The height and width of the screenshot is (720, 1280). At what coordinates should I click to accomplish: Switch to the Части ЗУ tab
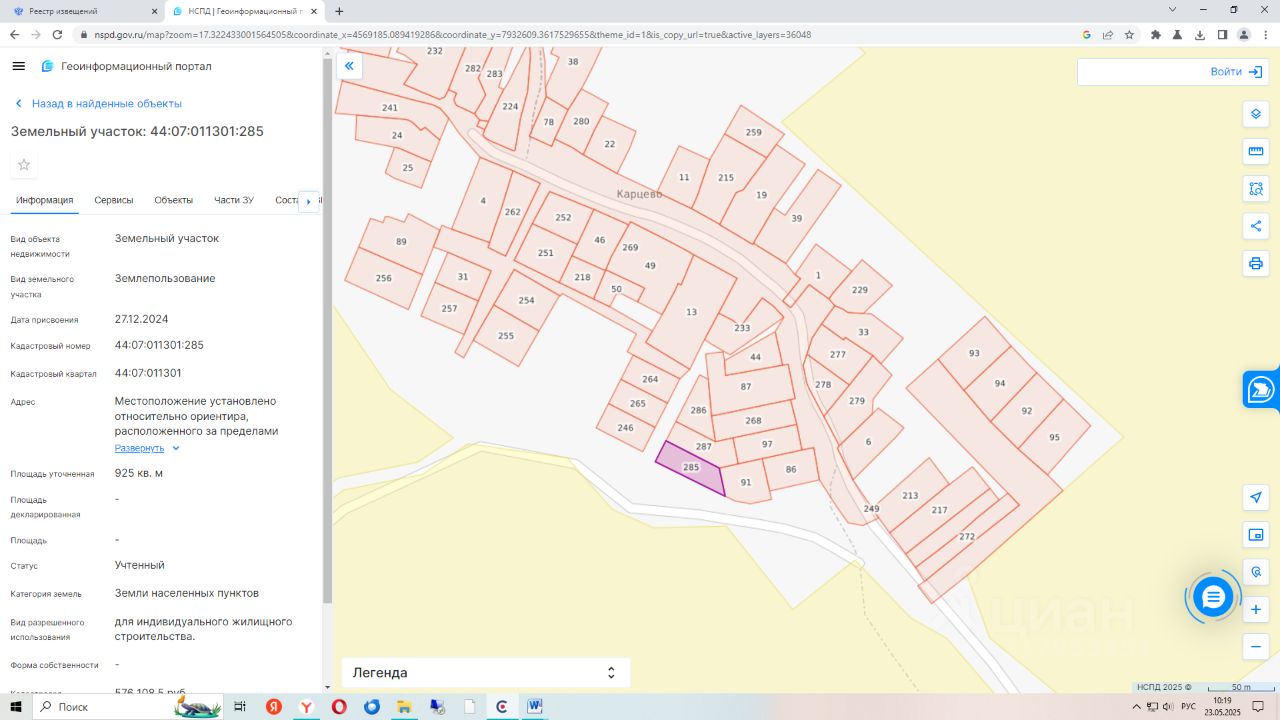(x=234, y=200)
